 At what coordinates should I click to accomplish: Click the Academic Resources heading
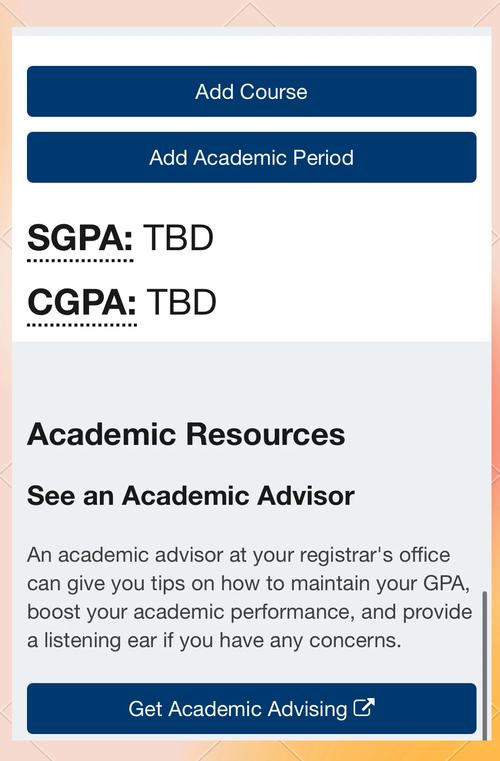[186, 434]
